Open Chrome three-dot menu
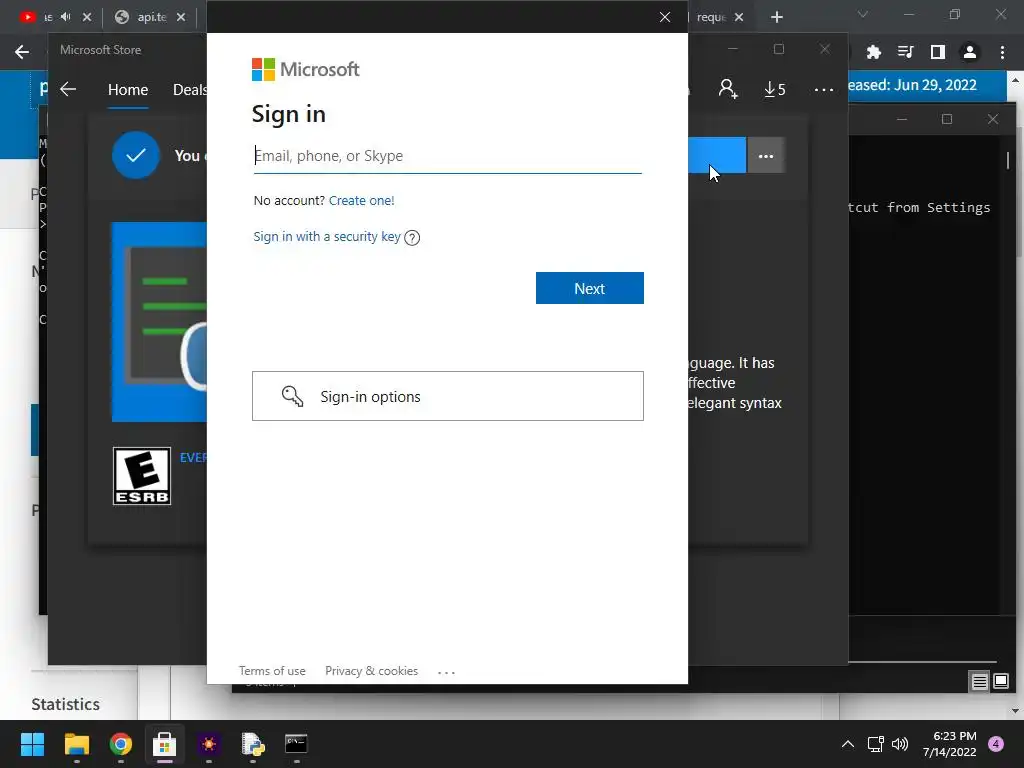The height and width of the screenshot is (768, 1024). tap(1002, 52)
